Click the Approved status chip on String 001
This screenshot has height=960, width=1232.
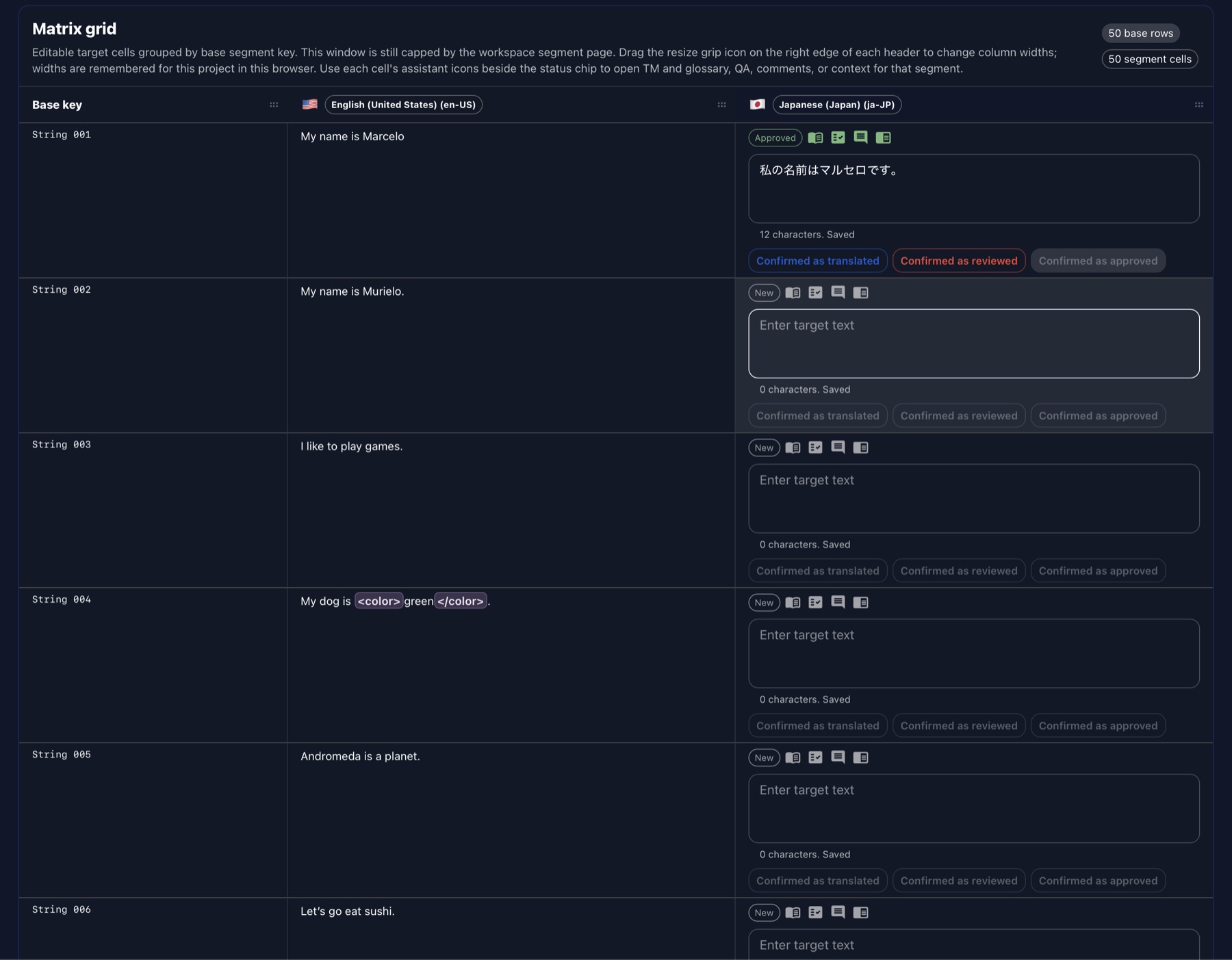click(775, 138)
